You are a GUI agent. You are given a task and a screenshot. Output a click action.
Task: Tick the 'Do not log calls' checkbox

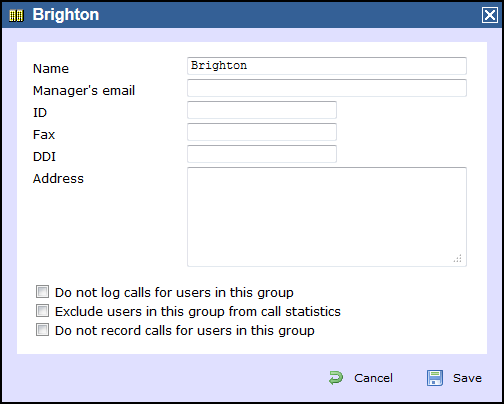pyautogui.click(x=42, y=292)
